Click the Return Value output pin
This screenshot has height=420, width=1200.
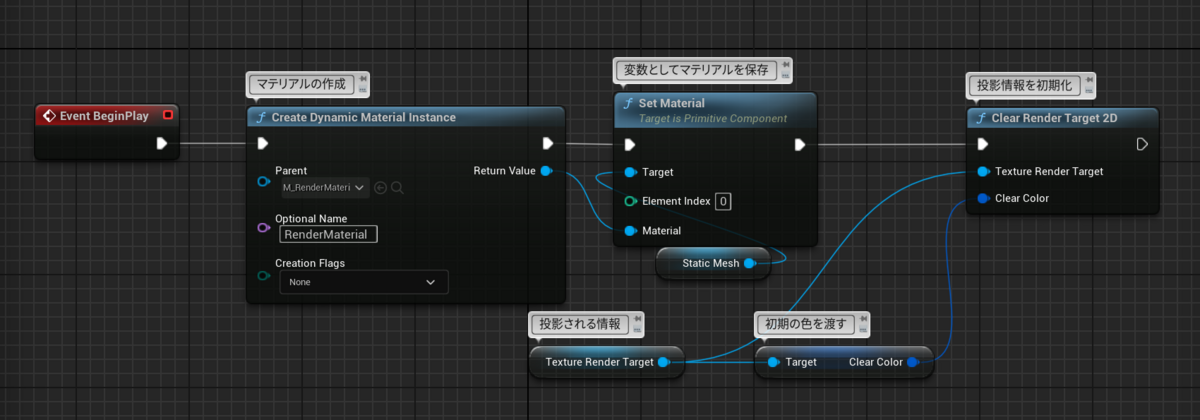(x=546, y=171)
